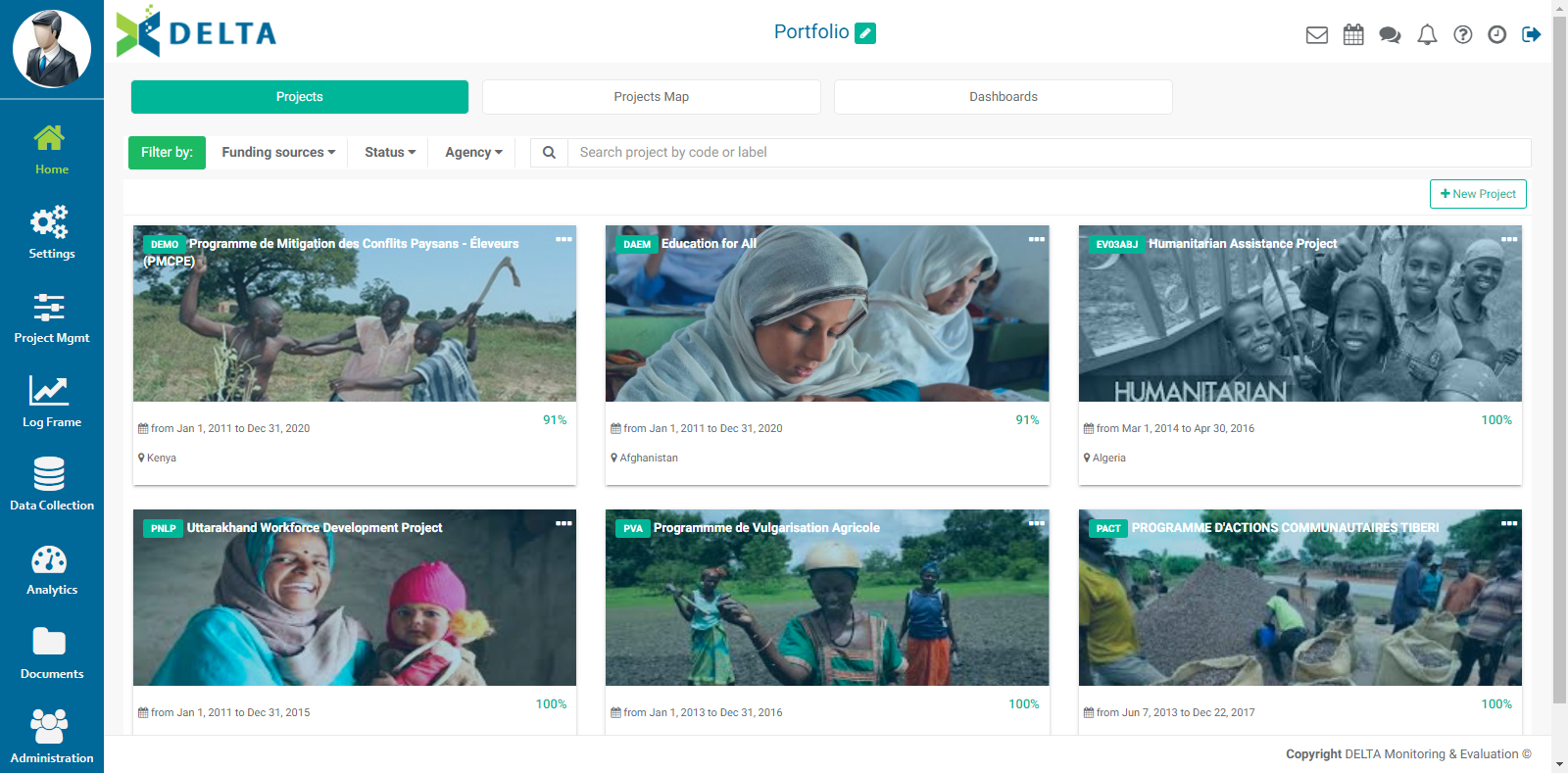Switch to the Projects Map tab

tap(652, 97)
